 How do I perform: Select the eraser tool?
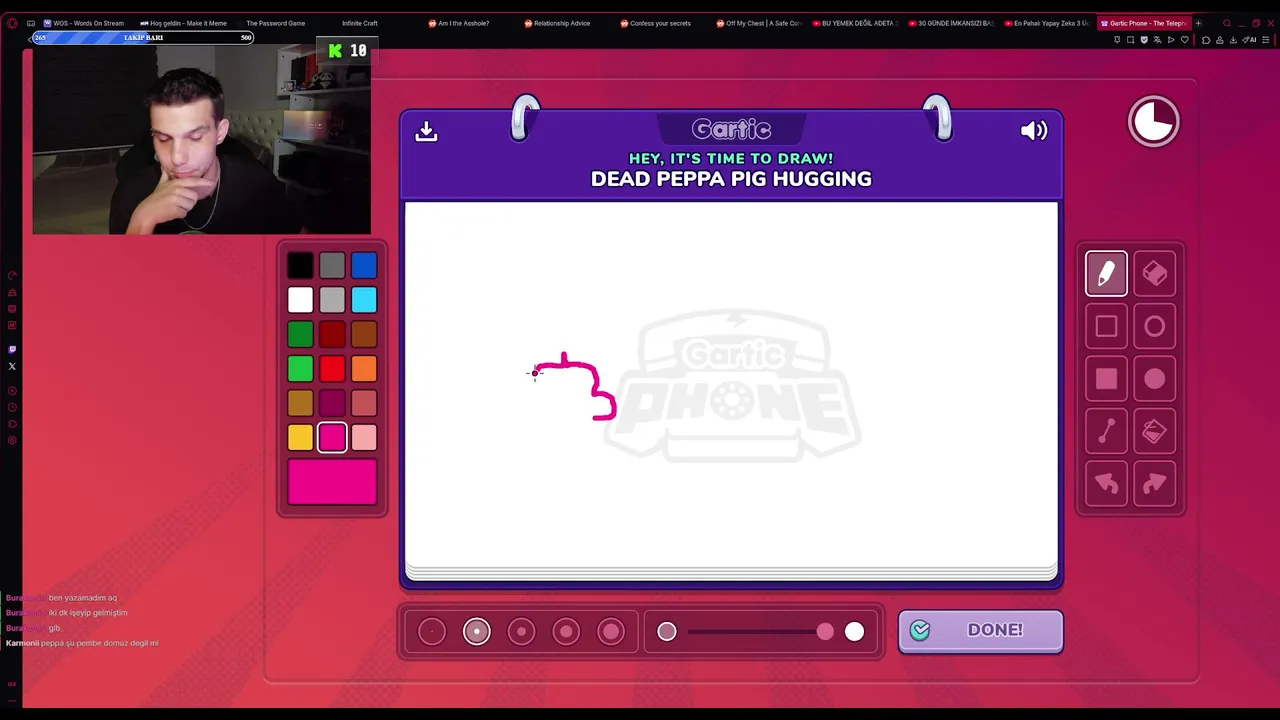click(x=1154, y=274)
